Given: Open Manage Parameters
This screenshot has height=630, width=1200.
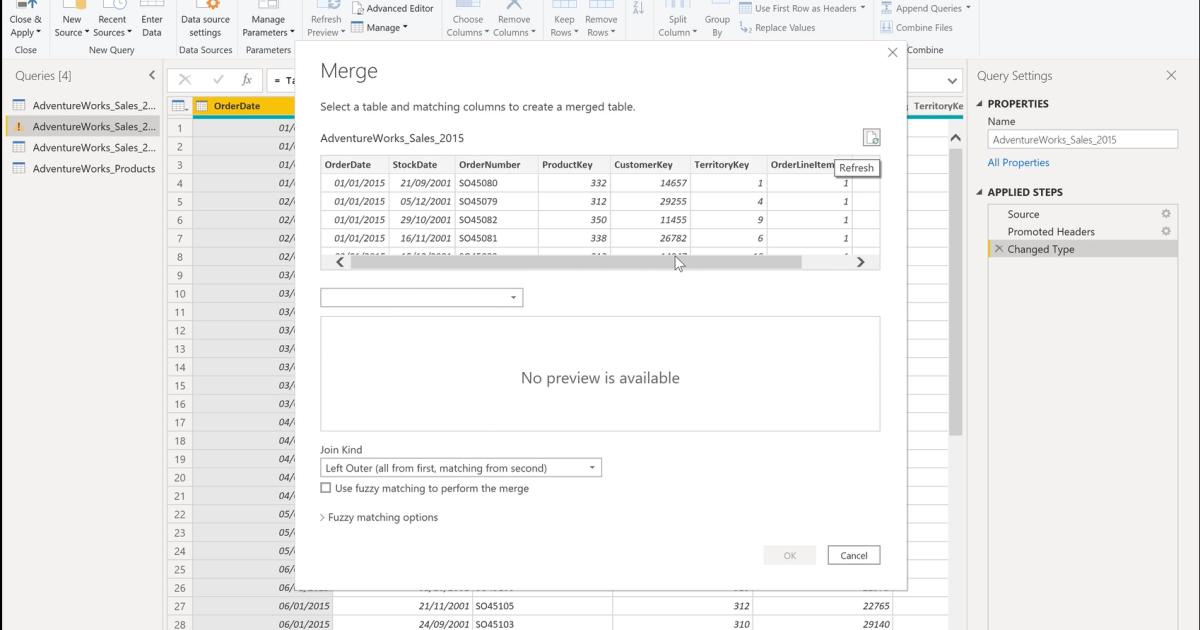Looking at the screenshot, I should click(x=267, y=20).
